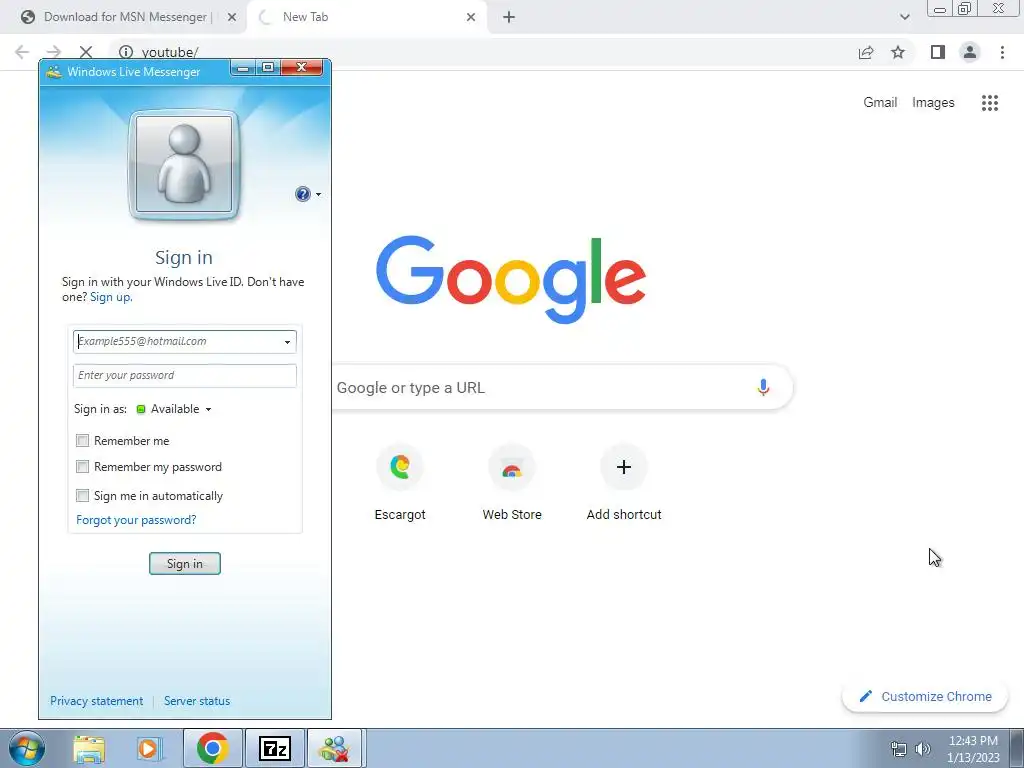Open the Escargot shortcut

(x=400, y=483)
